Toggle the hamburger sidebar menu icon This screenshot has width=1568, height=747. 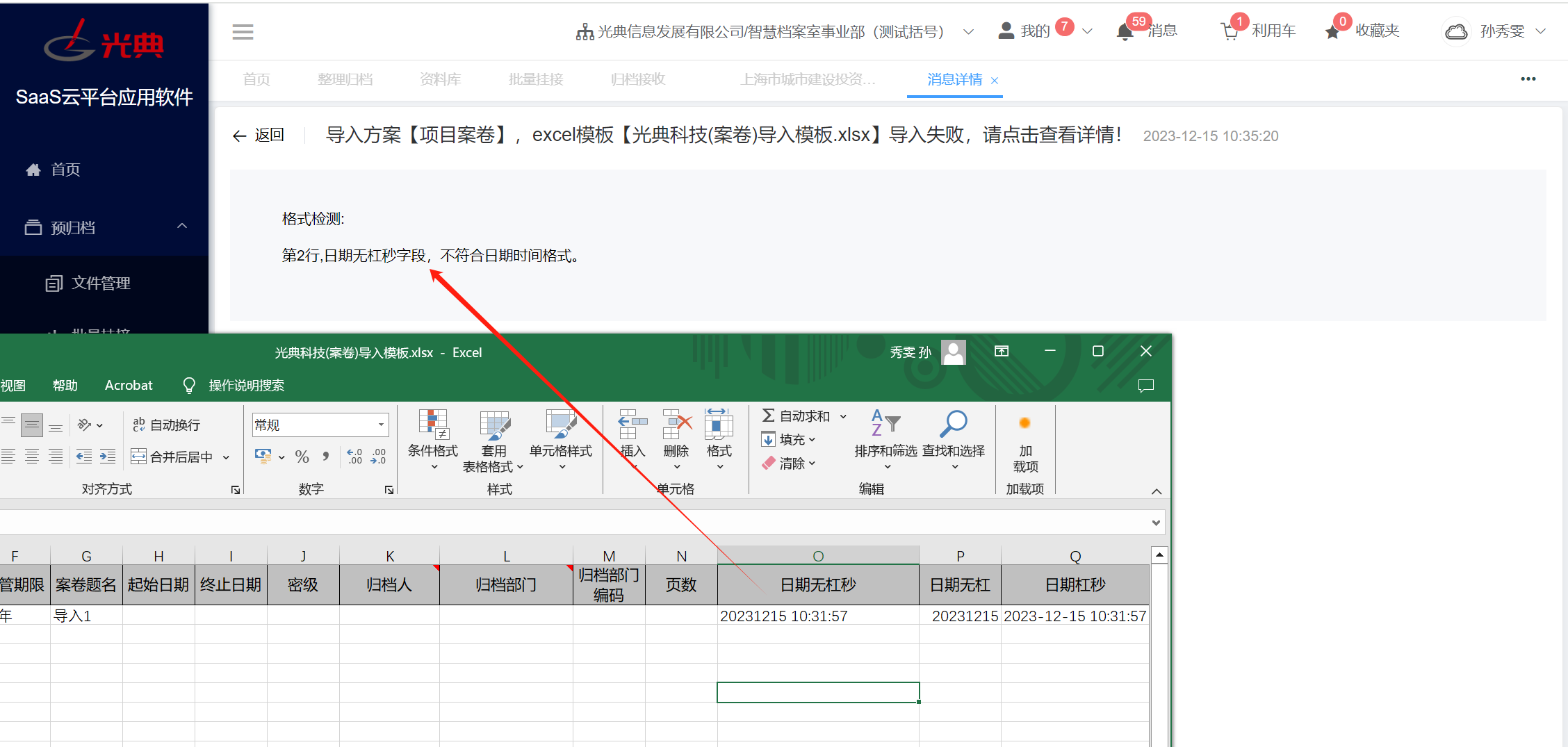(243, 32)
